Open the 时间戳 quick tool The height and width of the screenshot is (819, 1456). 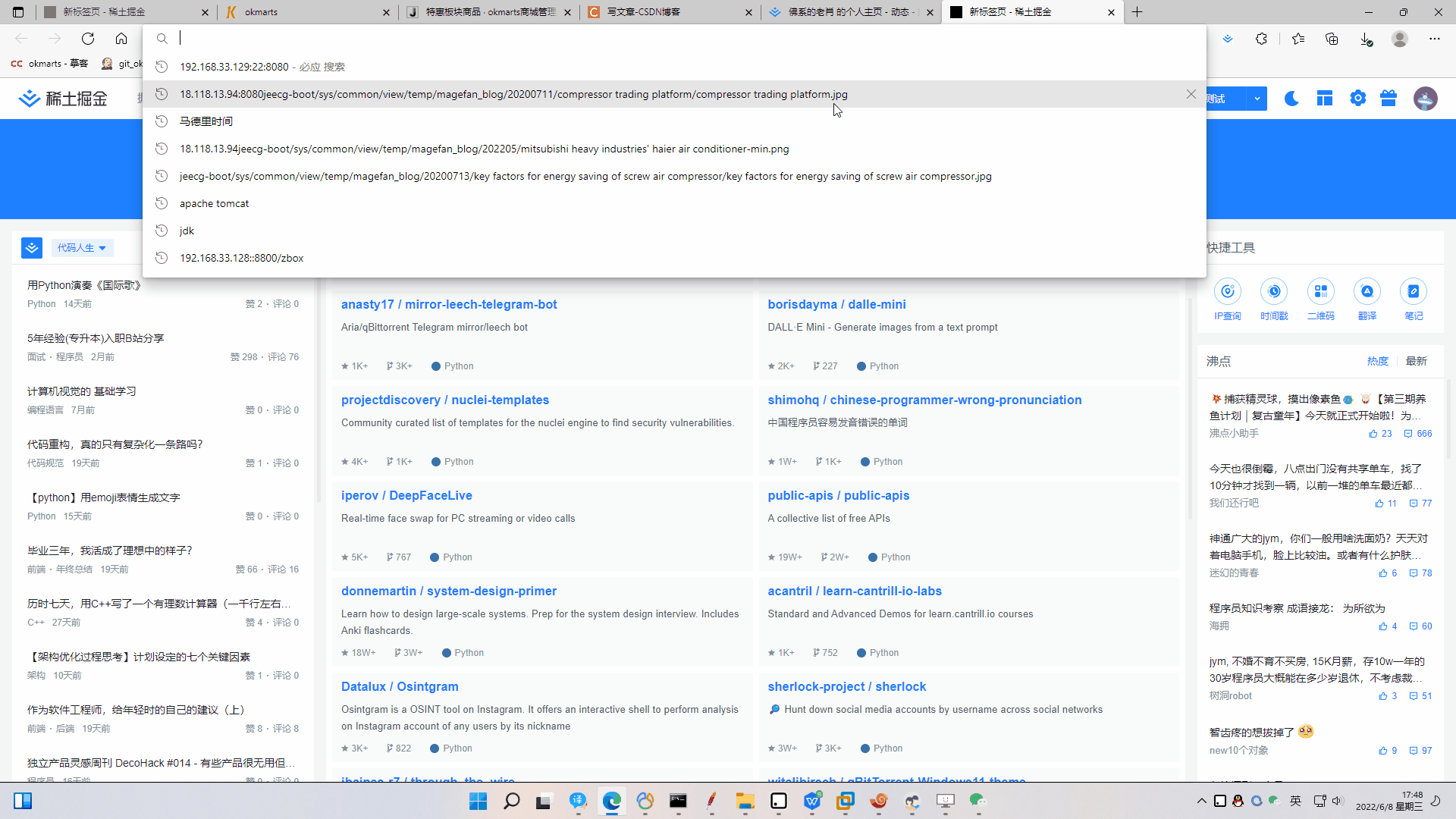(x=1273, y=291)
